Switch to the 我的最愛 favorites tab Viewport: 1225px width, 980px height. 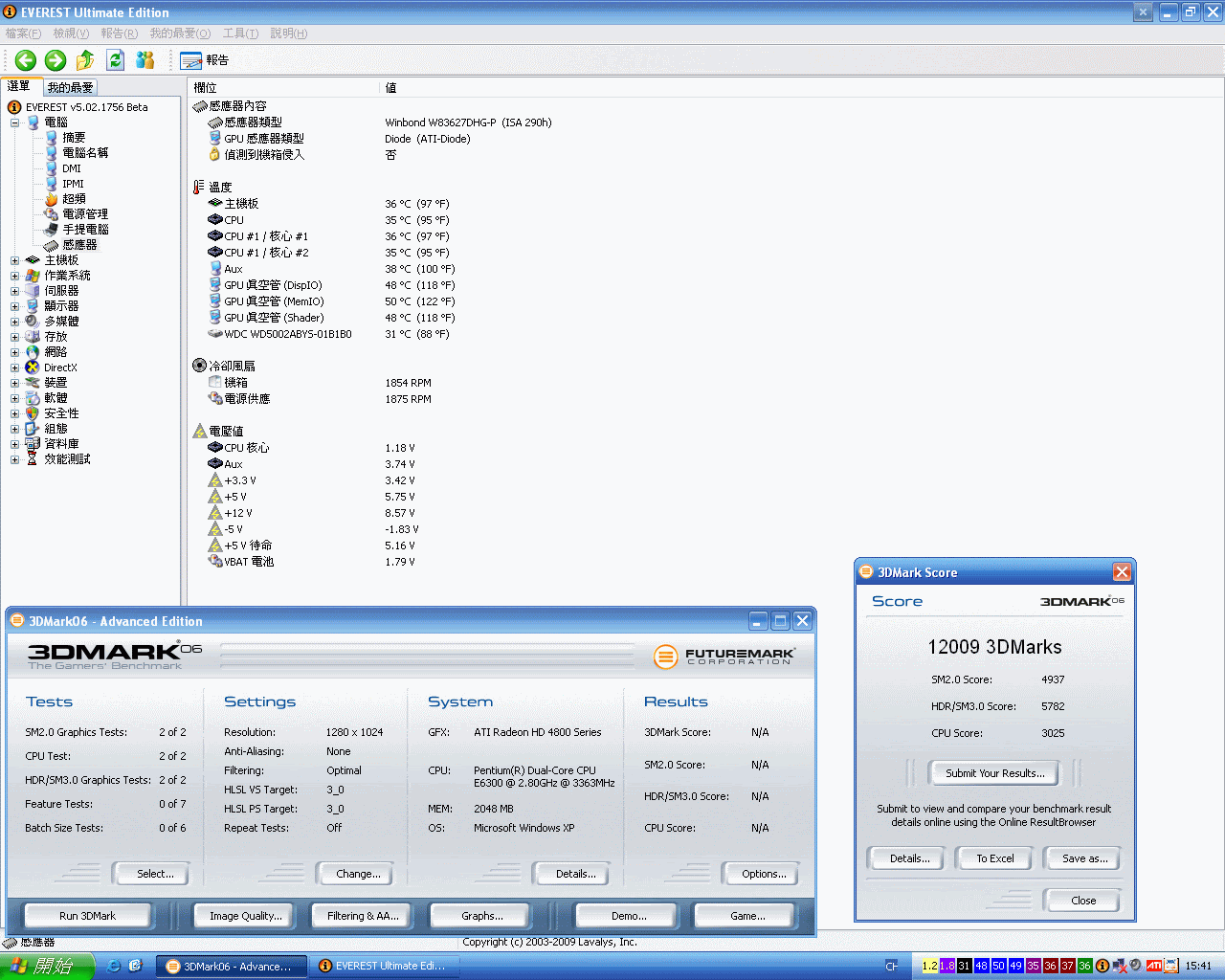click(x=70, y=87)
